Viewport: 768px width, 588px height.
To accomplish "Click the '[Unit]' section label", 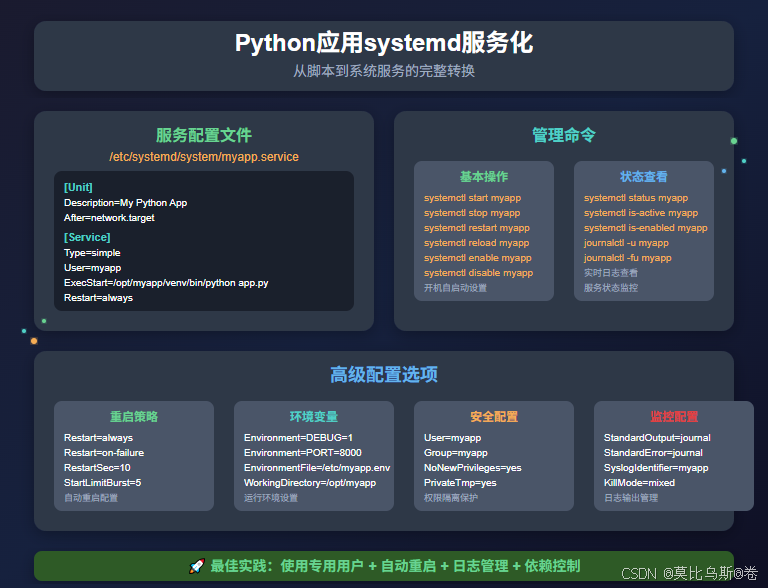I will (x=78, y=187).
